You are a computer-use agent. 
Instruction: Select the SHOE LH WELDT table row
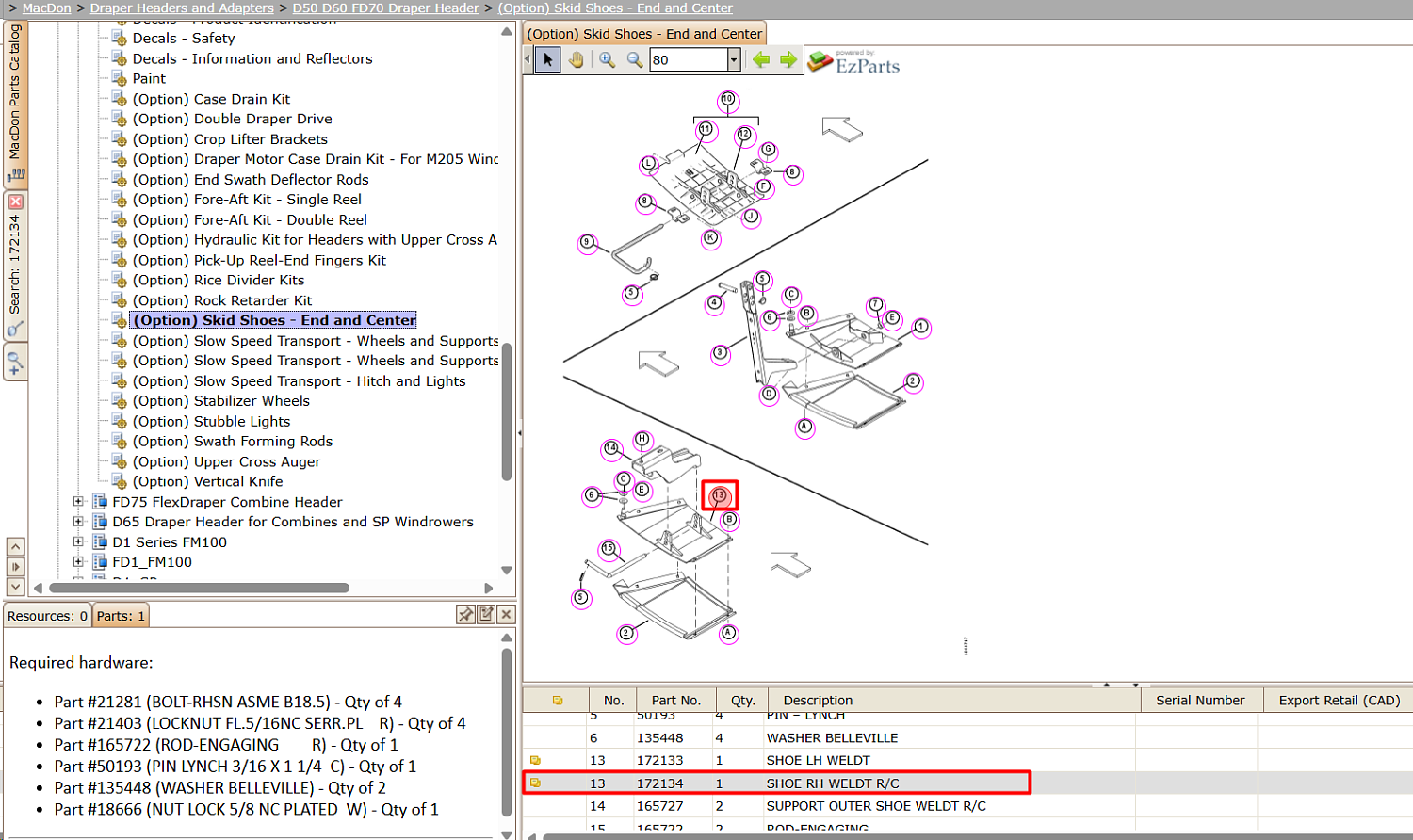click(x=967, y=760)
